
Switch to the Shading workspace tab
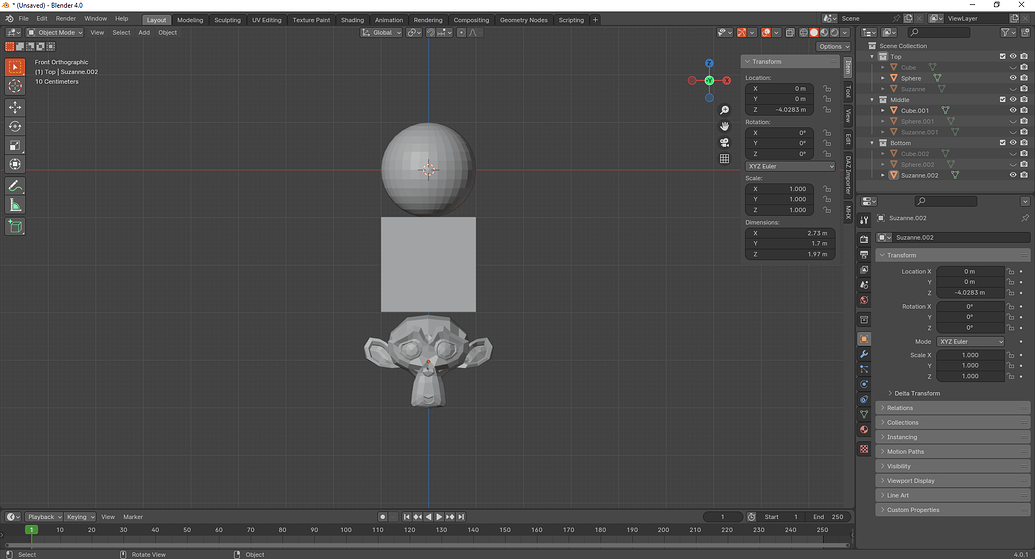(x=352, y=20)
